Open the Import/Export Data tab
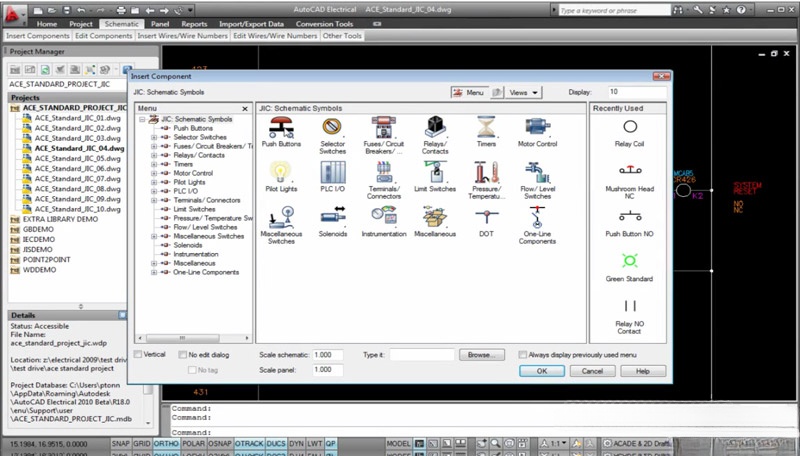The image size is (800, 456). 251,24
